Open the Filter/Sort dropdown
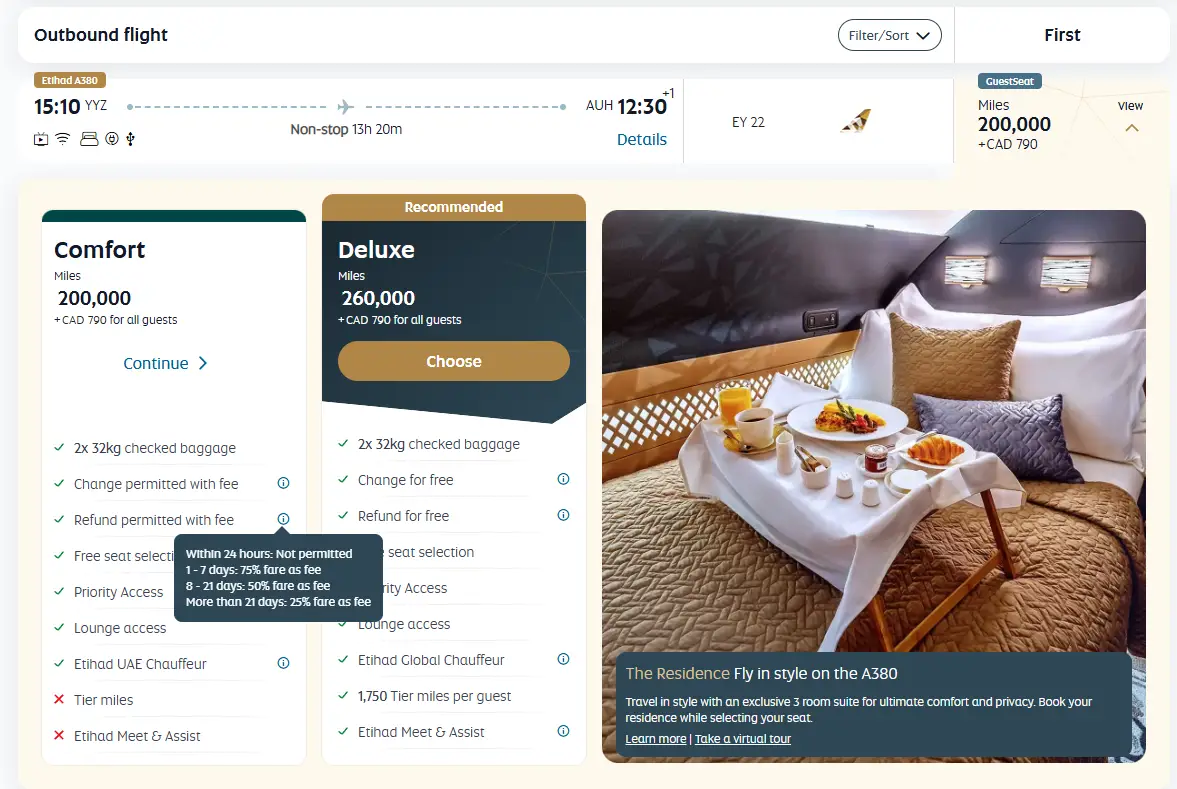The width and height of the screenshot is (1177, 789). [890, 35]
